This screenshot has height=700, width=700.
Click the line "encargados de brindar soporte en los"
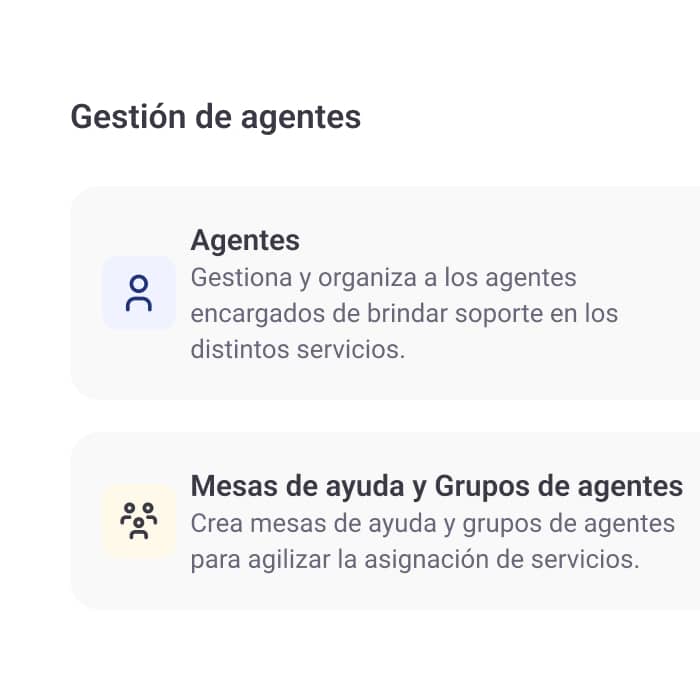tap(404, 314)
